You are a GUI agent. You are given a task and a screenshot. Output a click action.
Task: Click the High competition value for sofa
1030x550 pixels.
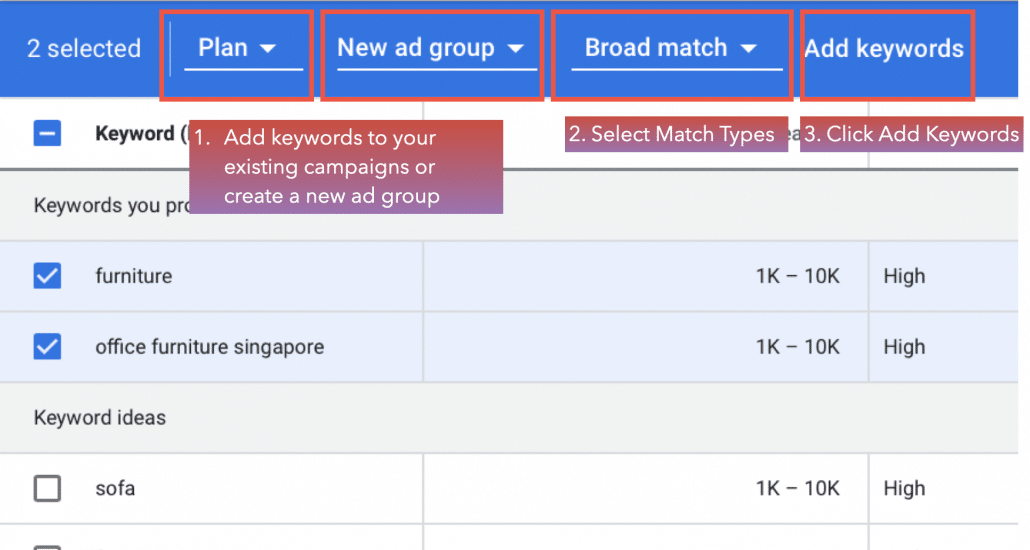click(904, 489)
